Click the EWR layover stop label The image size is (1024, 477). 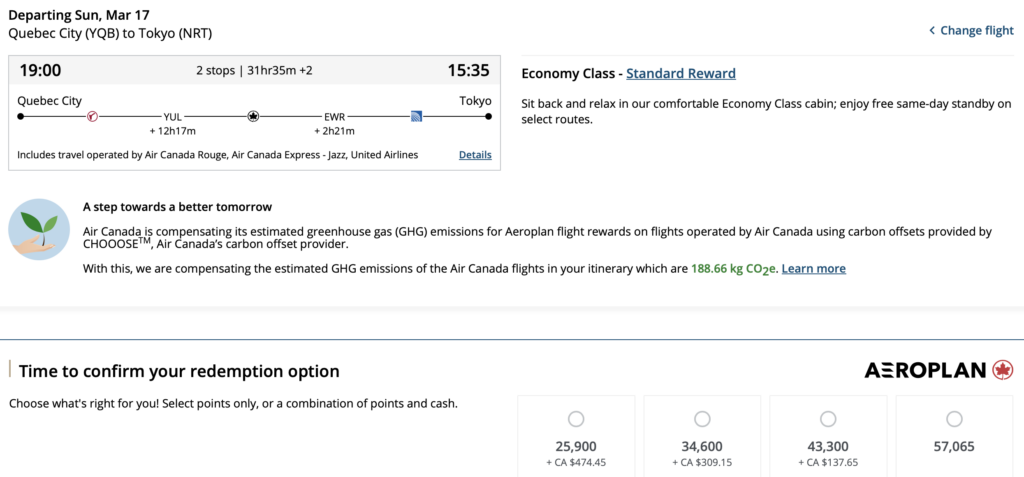pyautogui.click(x=334, y=117)
